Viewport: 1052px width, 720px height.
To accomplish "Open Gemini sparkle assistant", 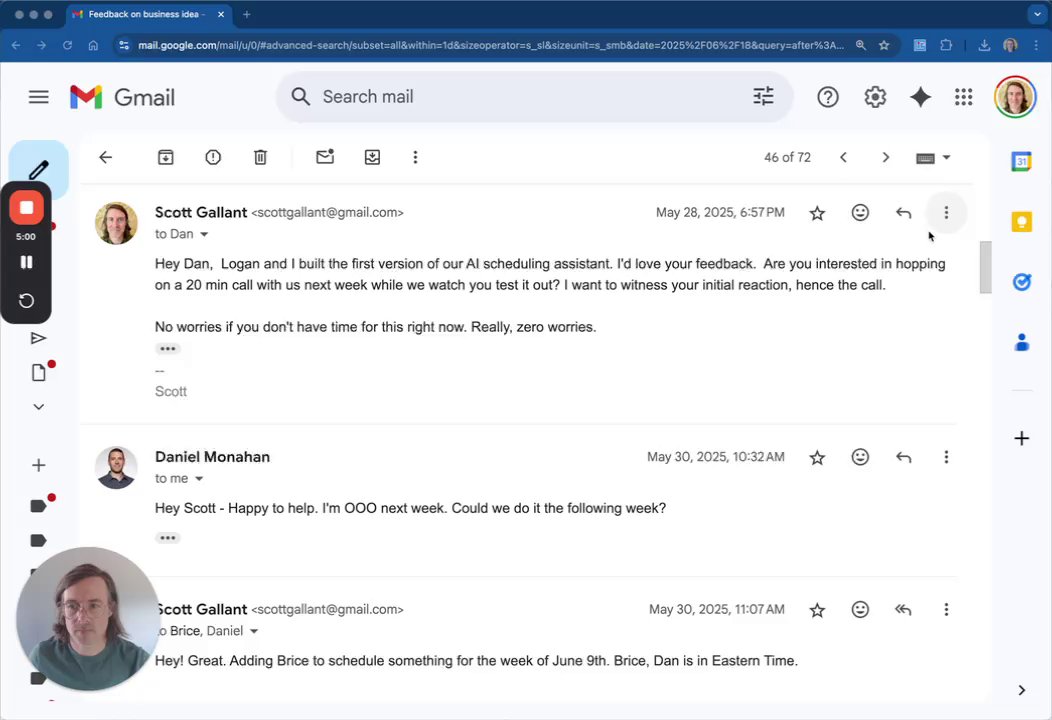I will coord(920,97).
